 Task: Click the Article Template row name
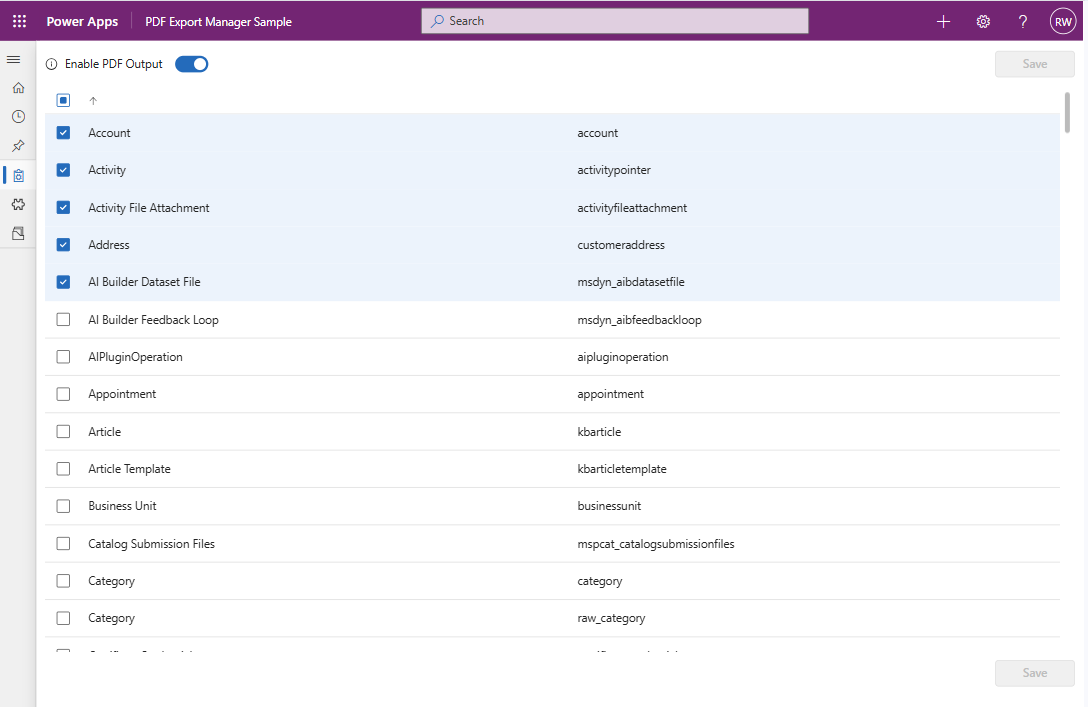[x=129, y=469]
